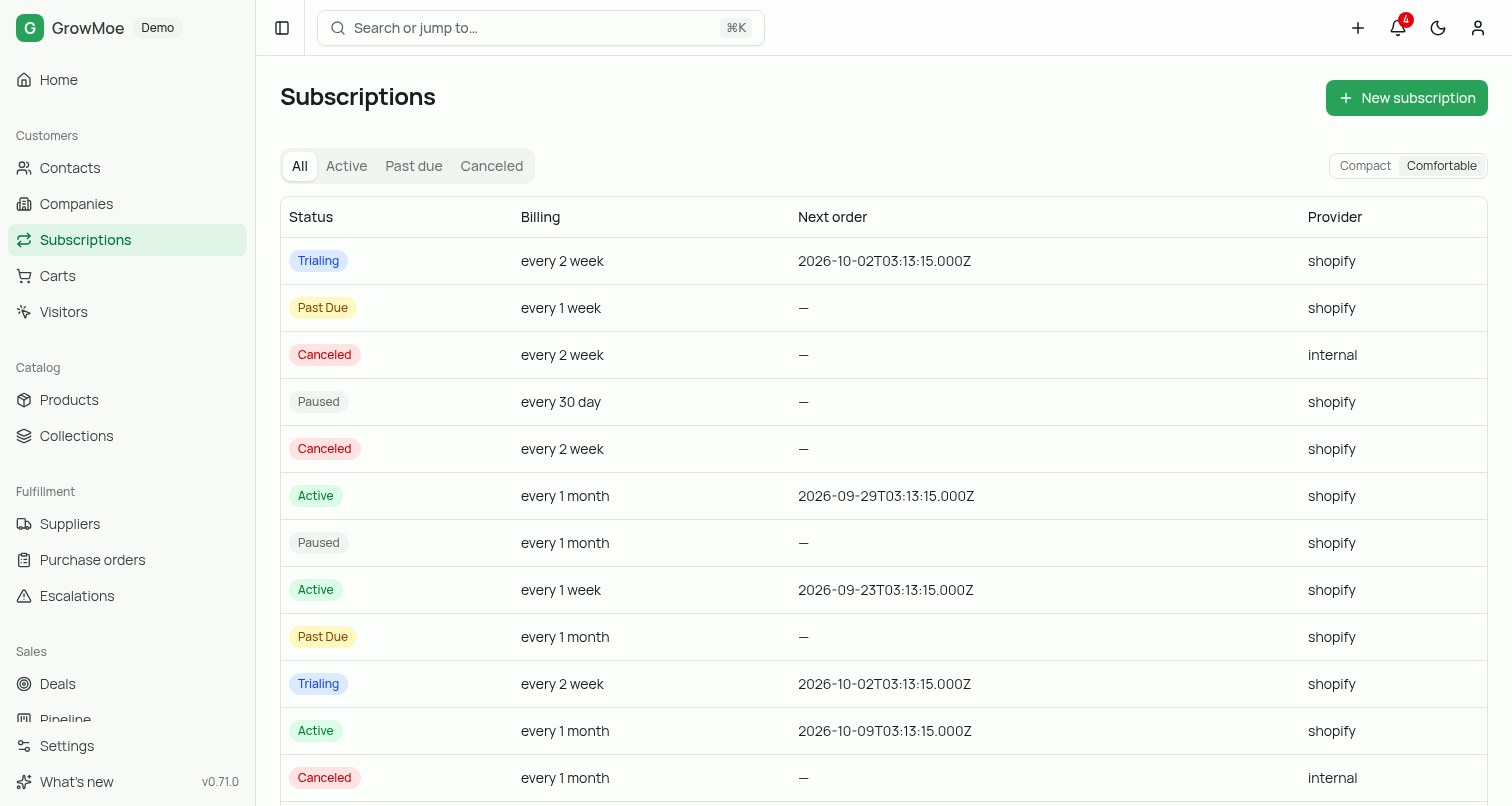The height and width of the screenshot is (806, 1512).
Task: Click the New subscription button
Action: point(1407,98)
